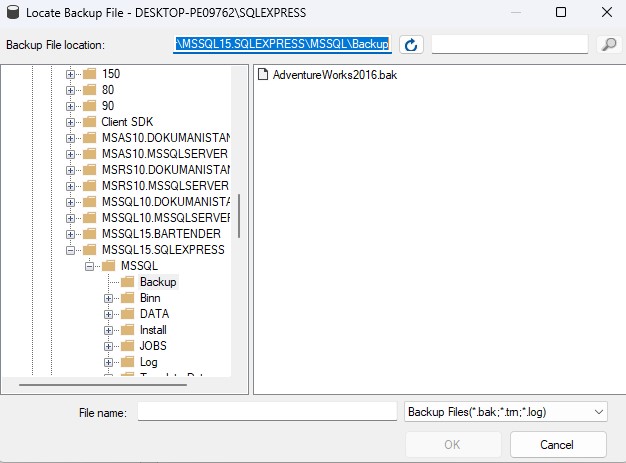
Task: Select the MSSQL folder label
Action: click(x=139, y=265)
